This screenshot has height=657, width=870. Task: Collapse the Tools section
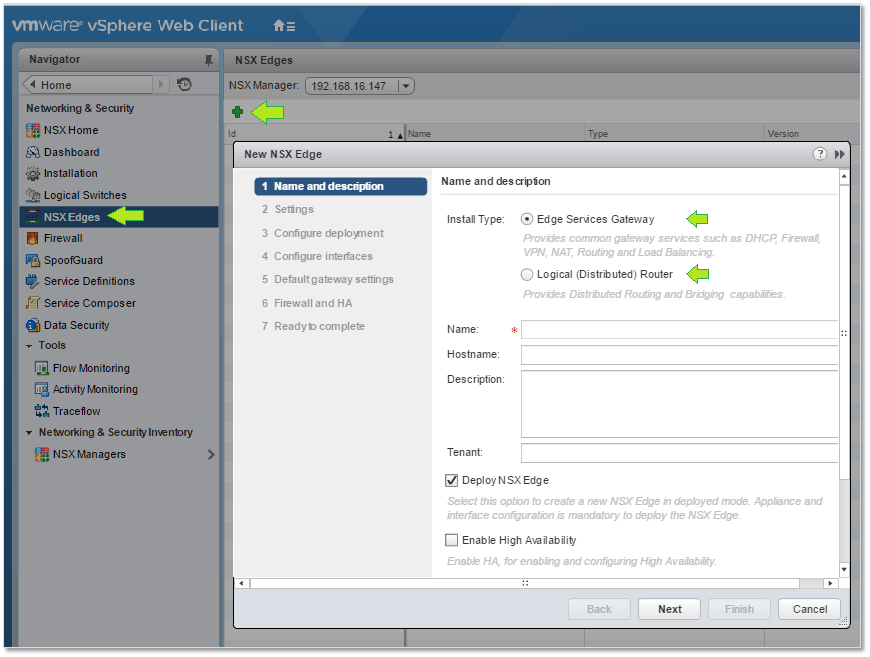click(x=29, y=346)
